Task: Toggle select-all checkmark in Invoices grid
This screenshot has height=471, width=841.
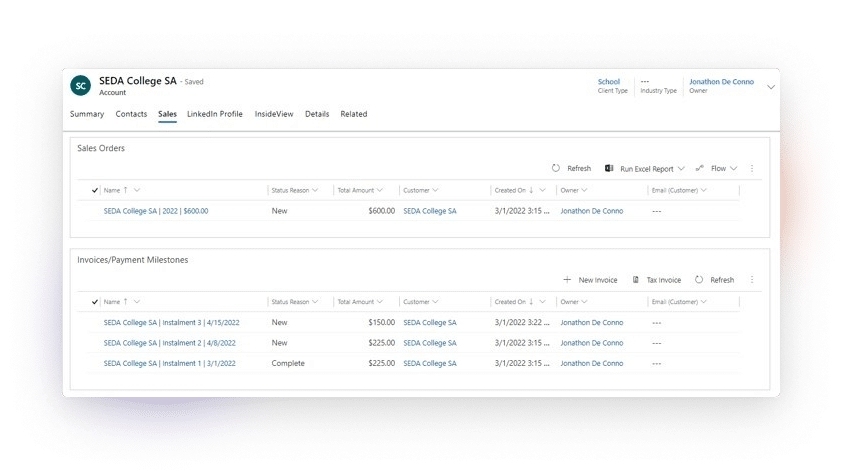Action: [94, 301]
